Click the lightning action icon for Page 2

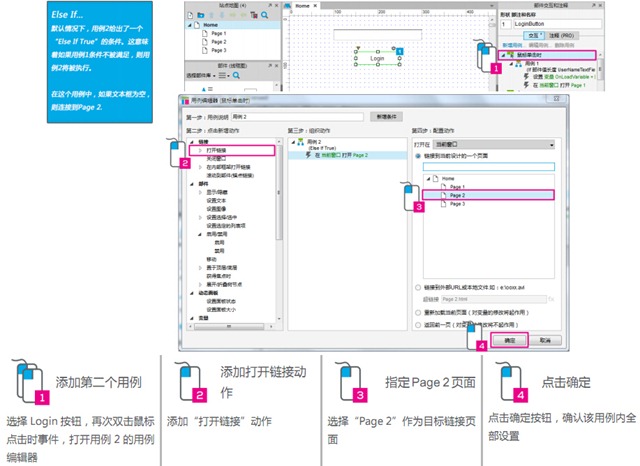(309, 155)
